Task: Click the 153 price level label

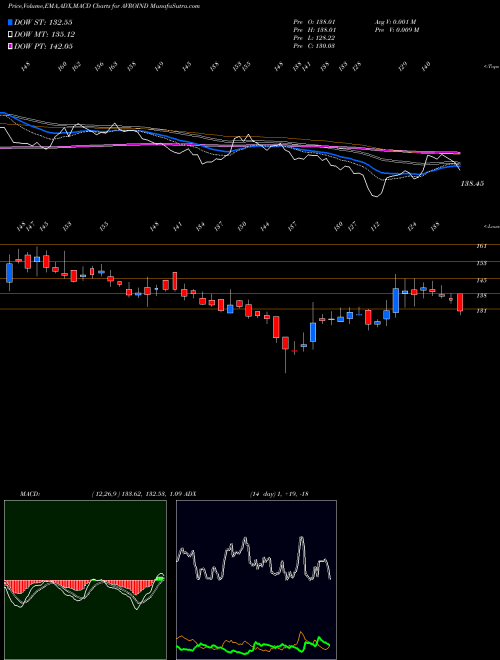Action: coord(482,263)
